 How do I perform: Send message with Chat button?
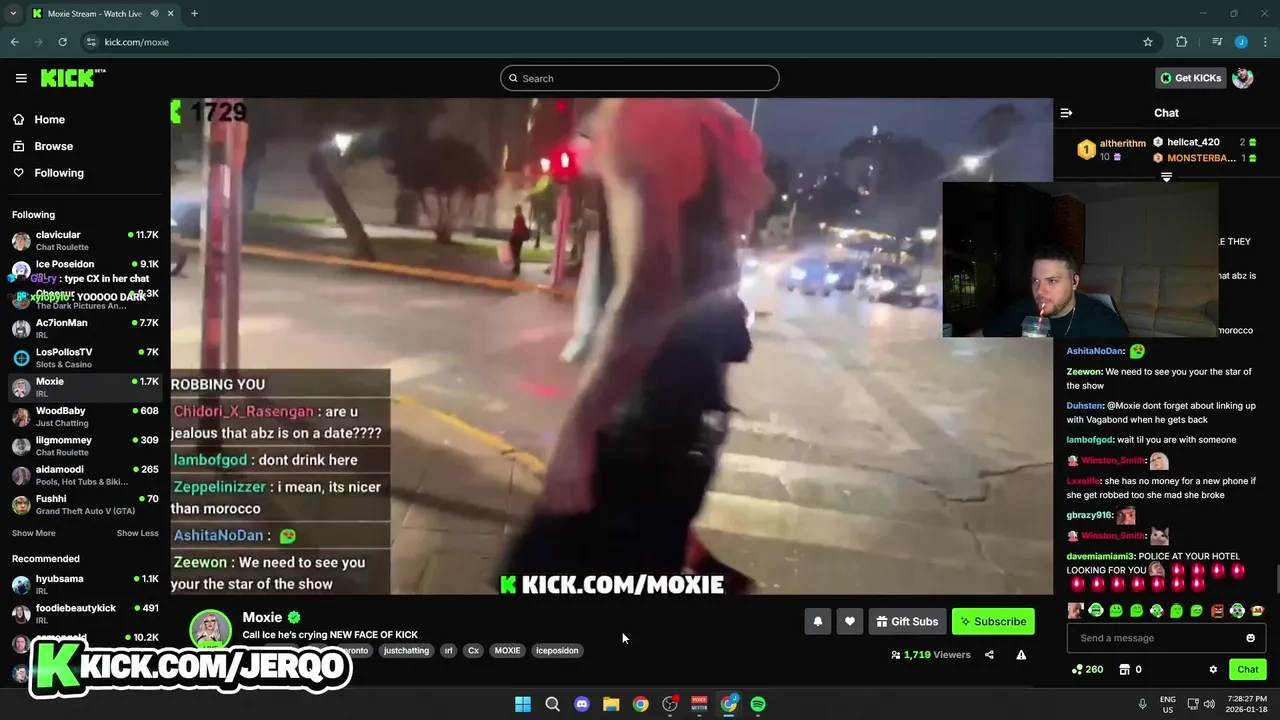point(1248,669)
